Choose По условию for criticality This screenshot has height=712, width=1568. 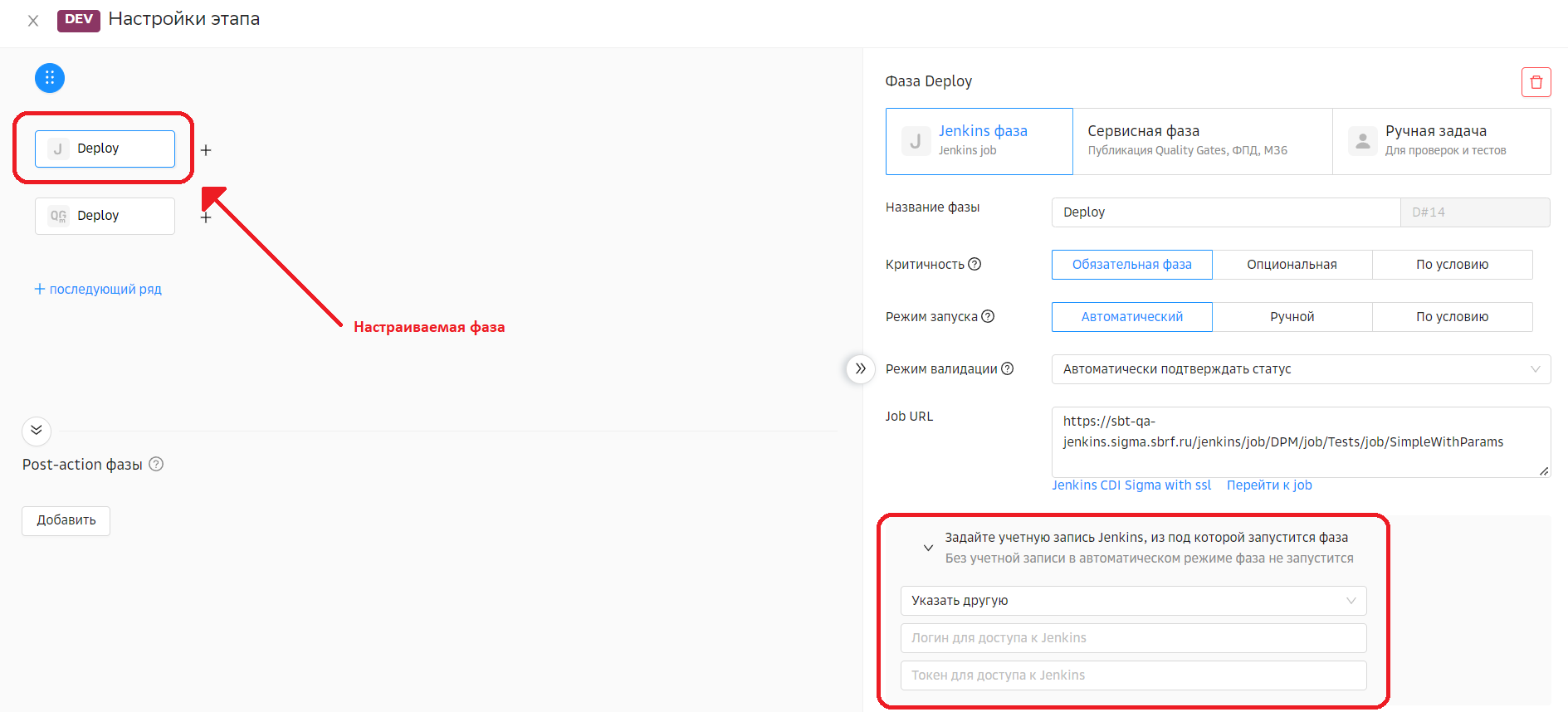coord(1452,265)
